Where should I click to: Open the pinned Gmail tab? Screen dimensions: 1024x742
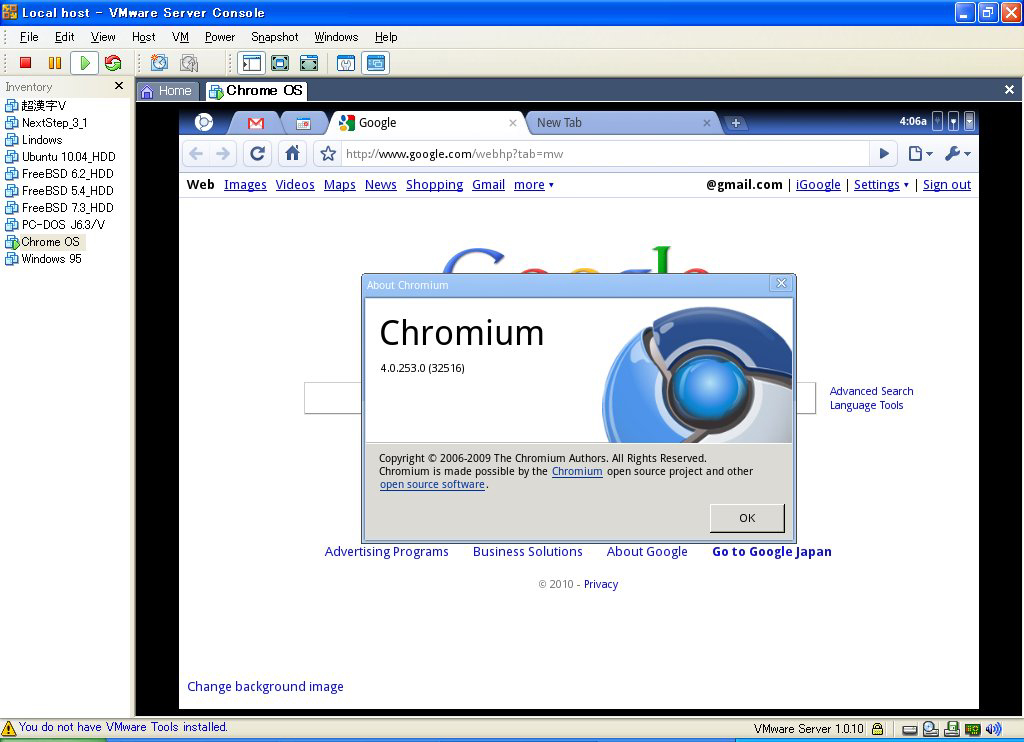256,123
